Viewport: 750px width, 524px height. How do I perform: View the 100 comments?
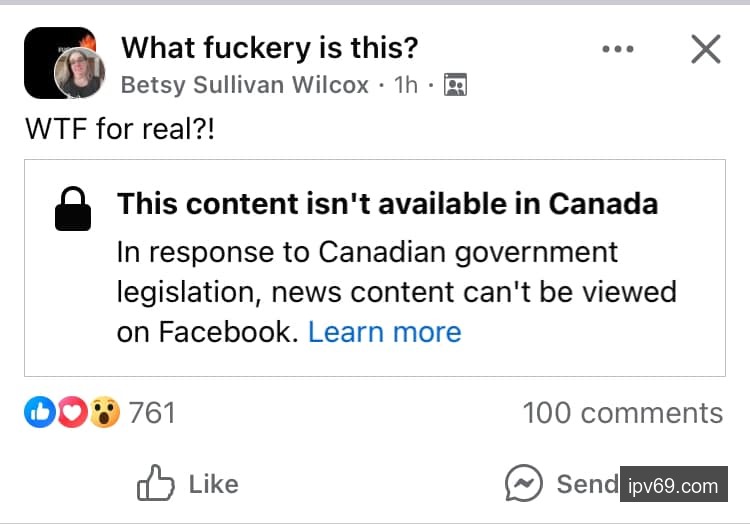click(x=622, y=413)
